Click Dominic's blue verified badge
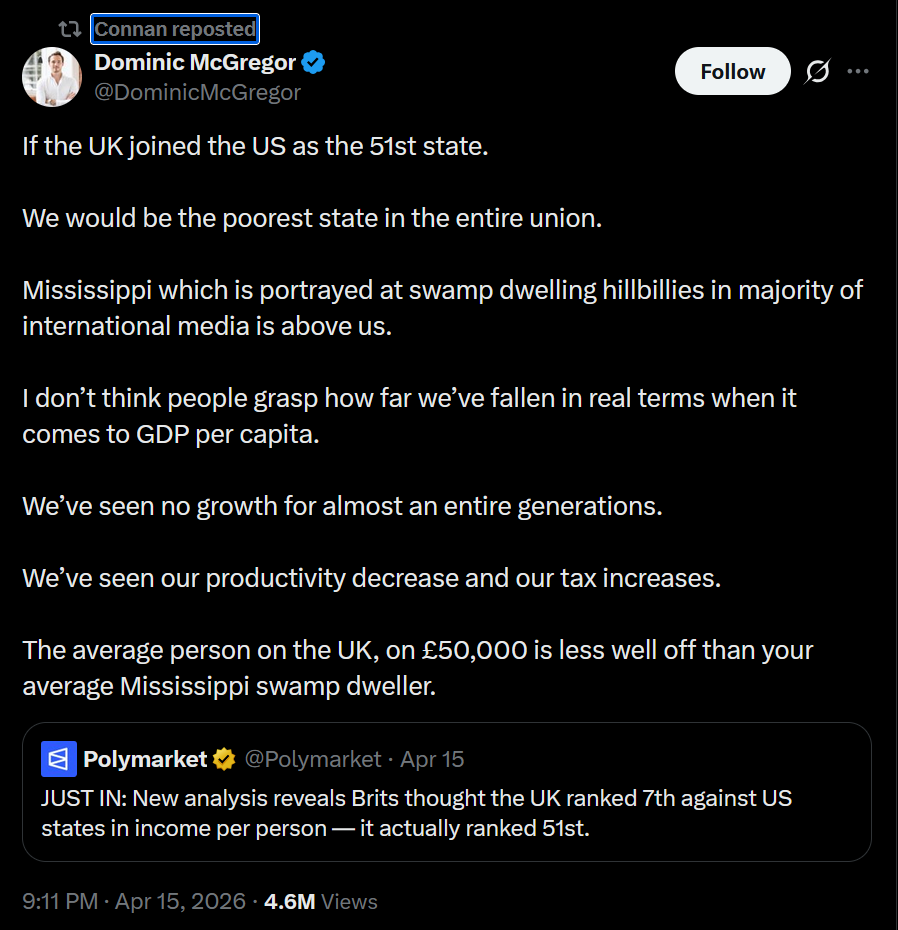Viewport: 898px width, 930px height. [314, 63]
